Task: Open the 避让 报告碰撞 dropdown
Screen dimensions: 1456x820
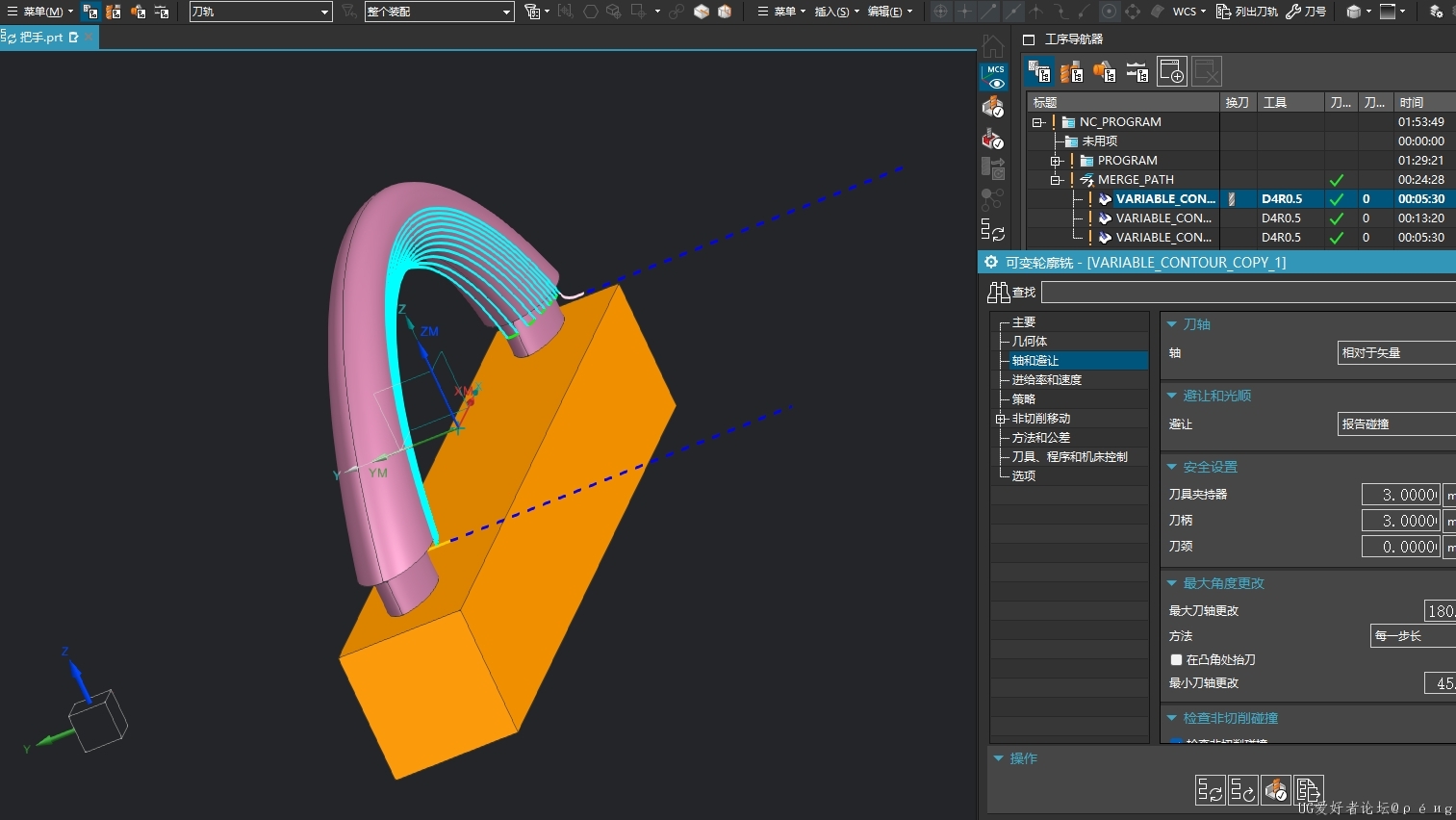Action: [x=1396, y=423]
